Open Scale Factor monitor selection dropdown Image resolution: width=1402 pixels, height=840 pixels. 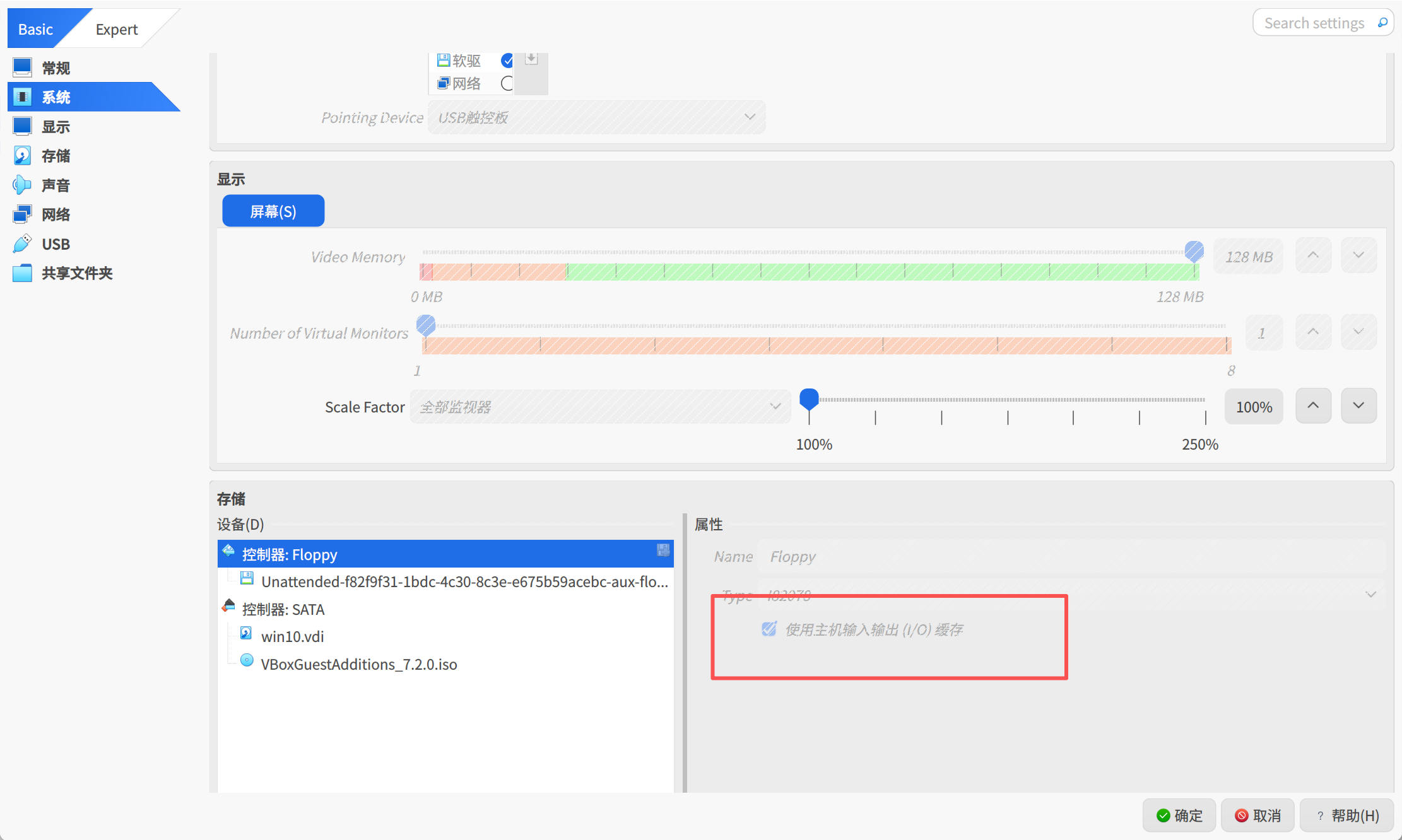599,407
